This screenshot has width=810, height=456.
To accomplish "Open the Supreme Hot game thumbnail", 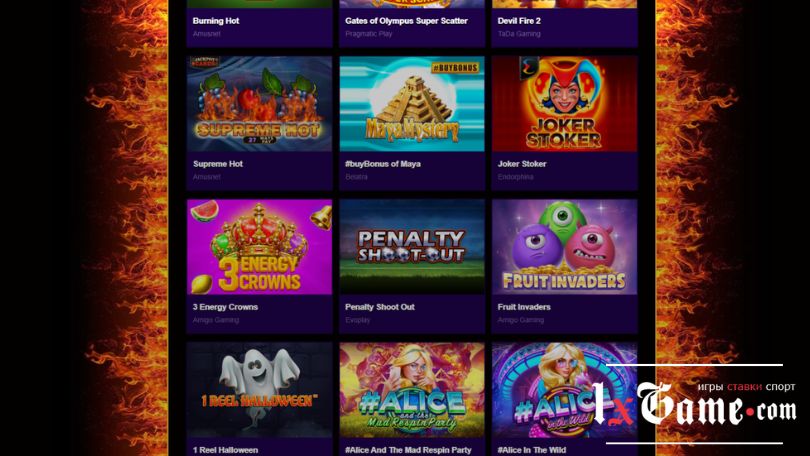I will (259, 104).
